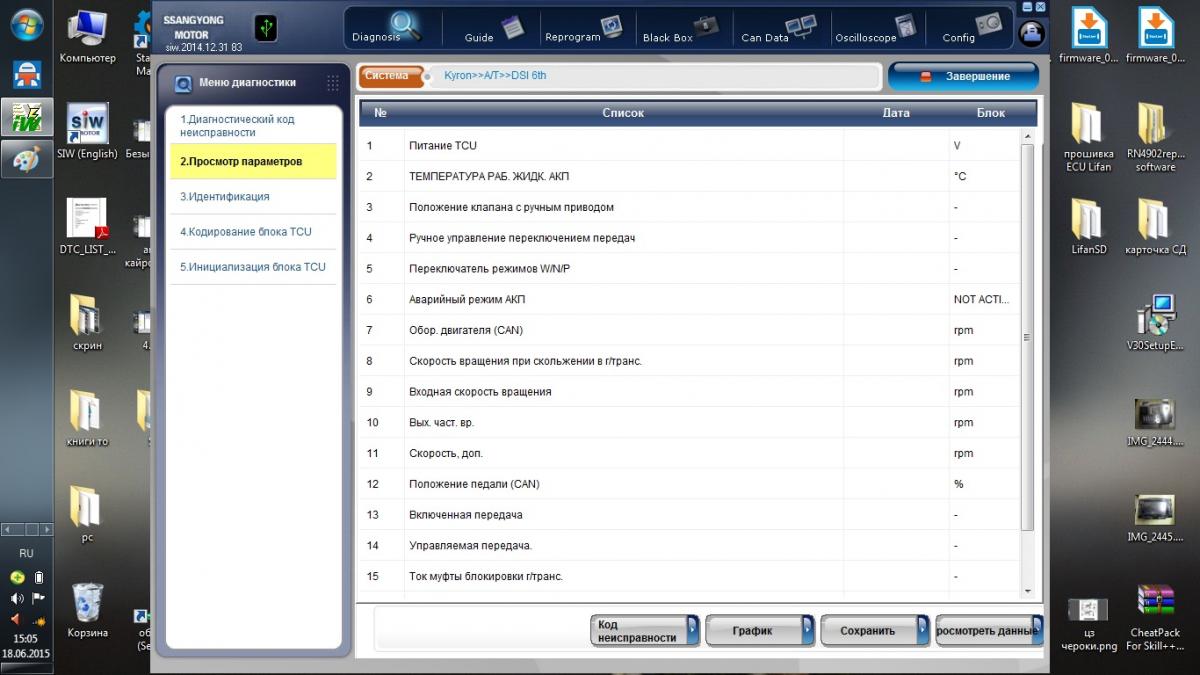Click the list scrollbar down arrow

1027,591
